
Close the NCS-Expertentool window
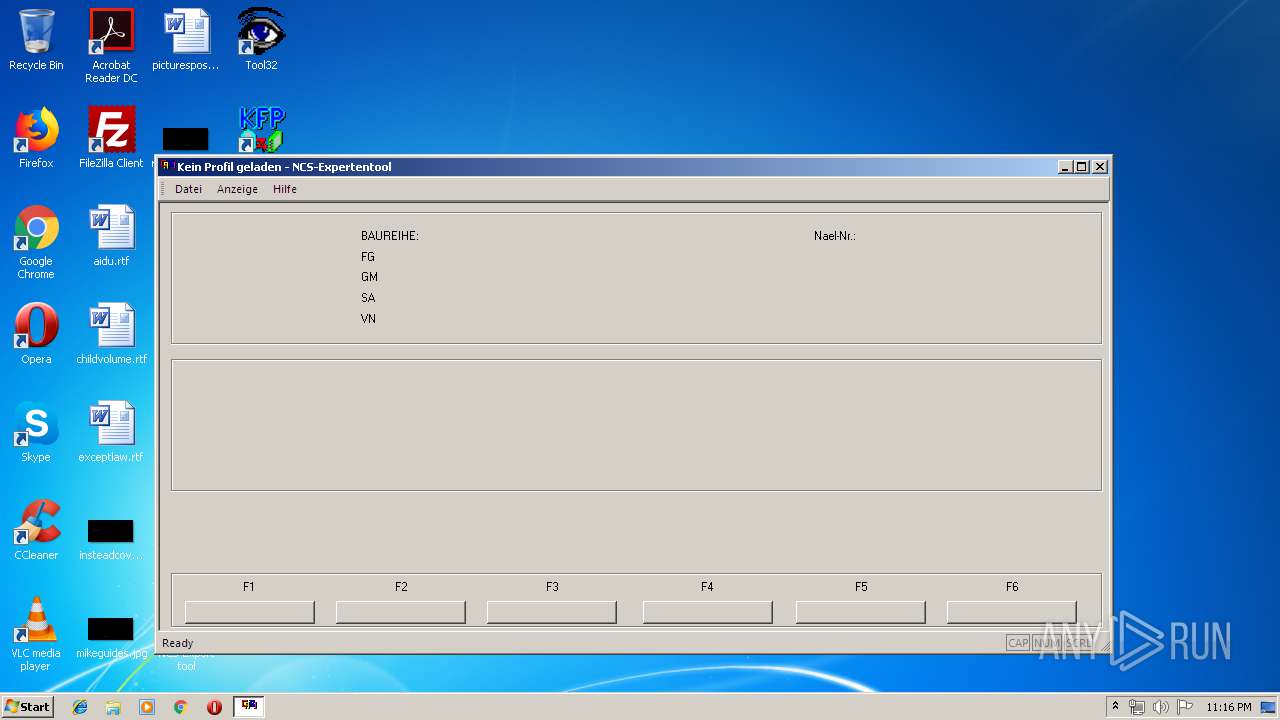[x=1100, y=167]
